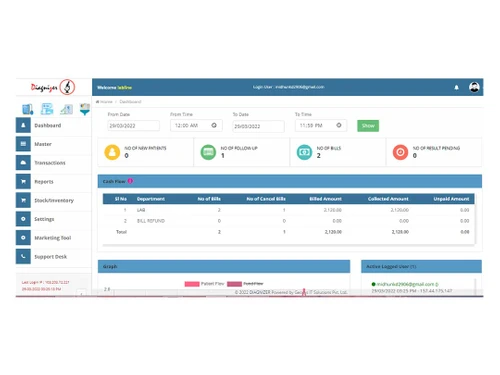Image resolution: width=500 pixels, height=375 pixels.
Task: Open the Reports menu
Action: click(x=53, y=182)
